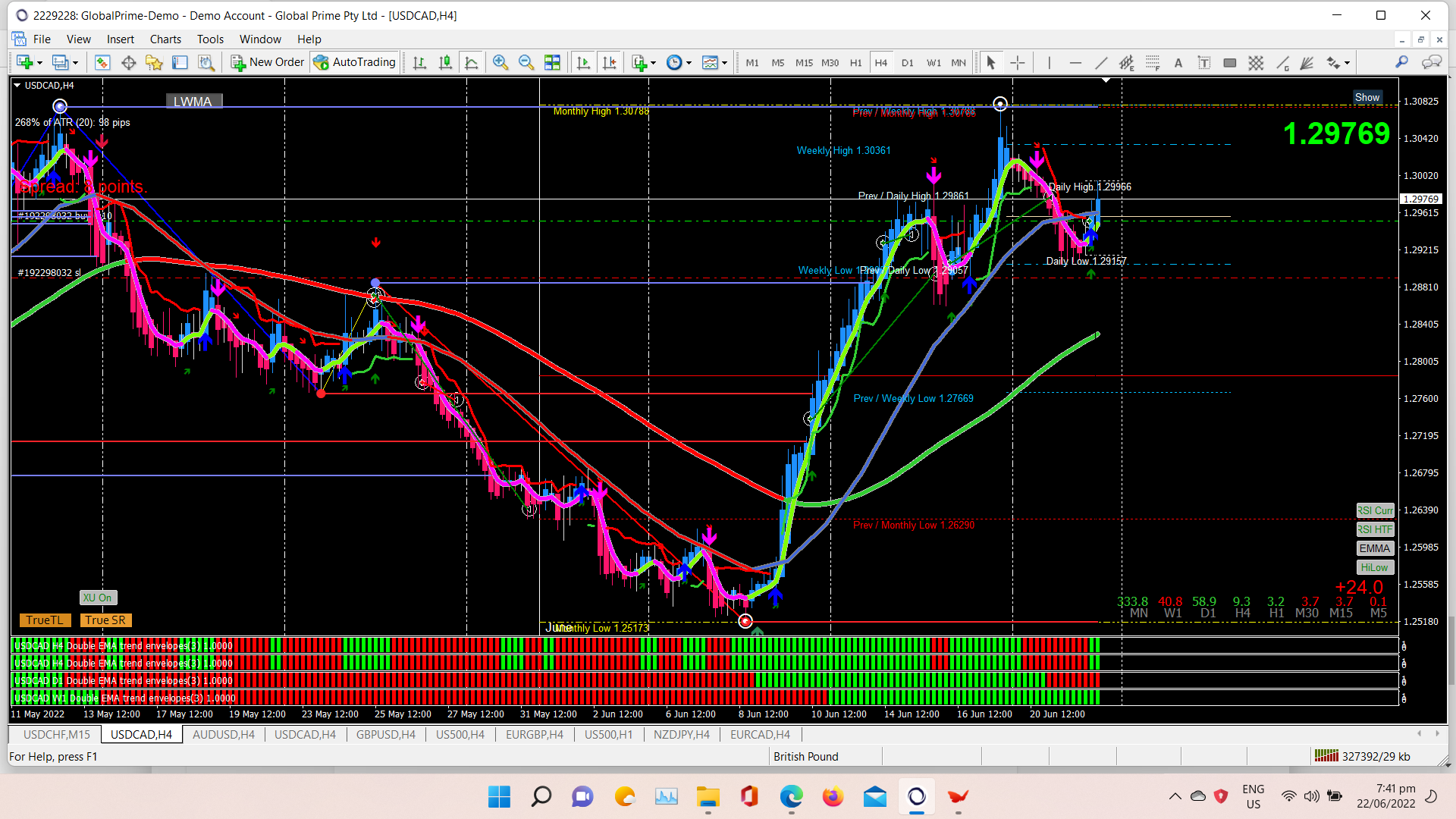Draw a horizontal line tool
Screen dimensions: 1456x819
1075,63
